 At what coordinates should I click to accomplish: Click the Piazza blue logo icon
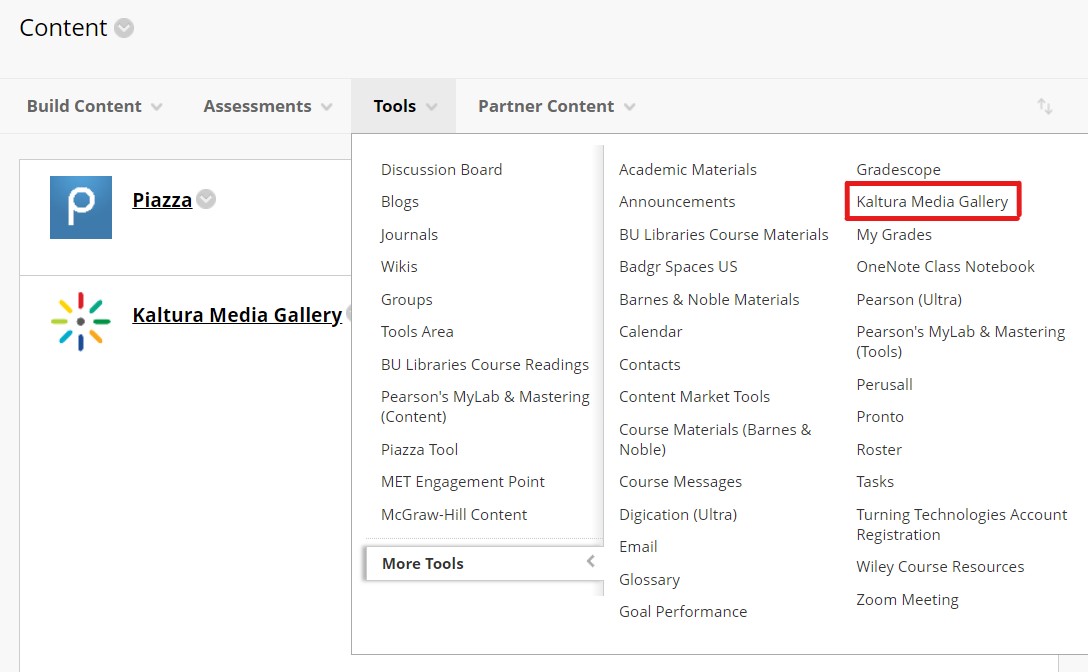(80, 207)
